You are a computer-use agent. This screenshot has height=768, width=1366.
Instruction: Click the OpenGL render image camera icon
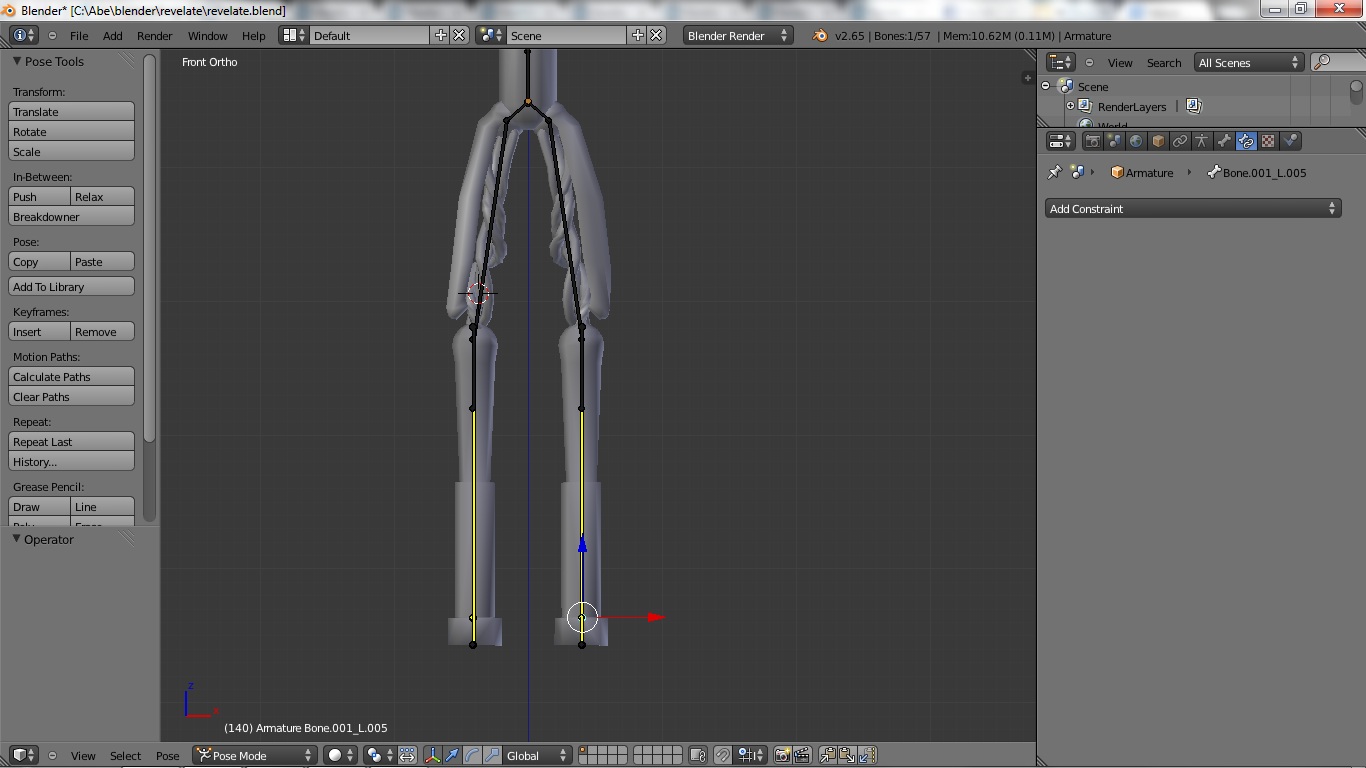coord(783,755)
